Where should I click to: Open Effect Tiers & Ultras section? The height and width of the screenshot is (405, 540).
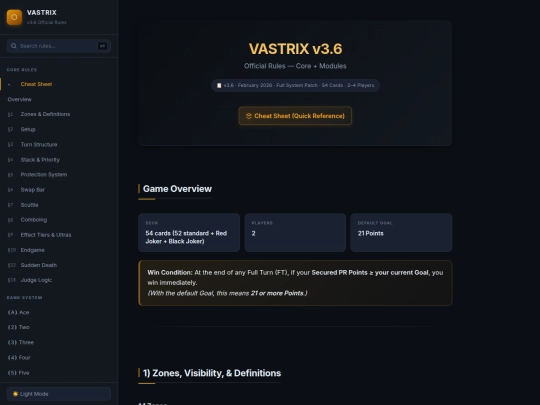point(59,235)
